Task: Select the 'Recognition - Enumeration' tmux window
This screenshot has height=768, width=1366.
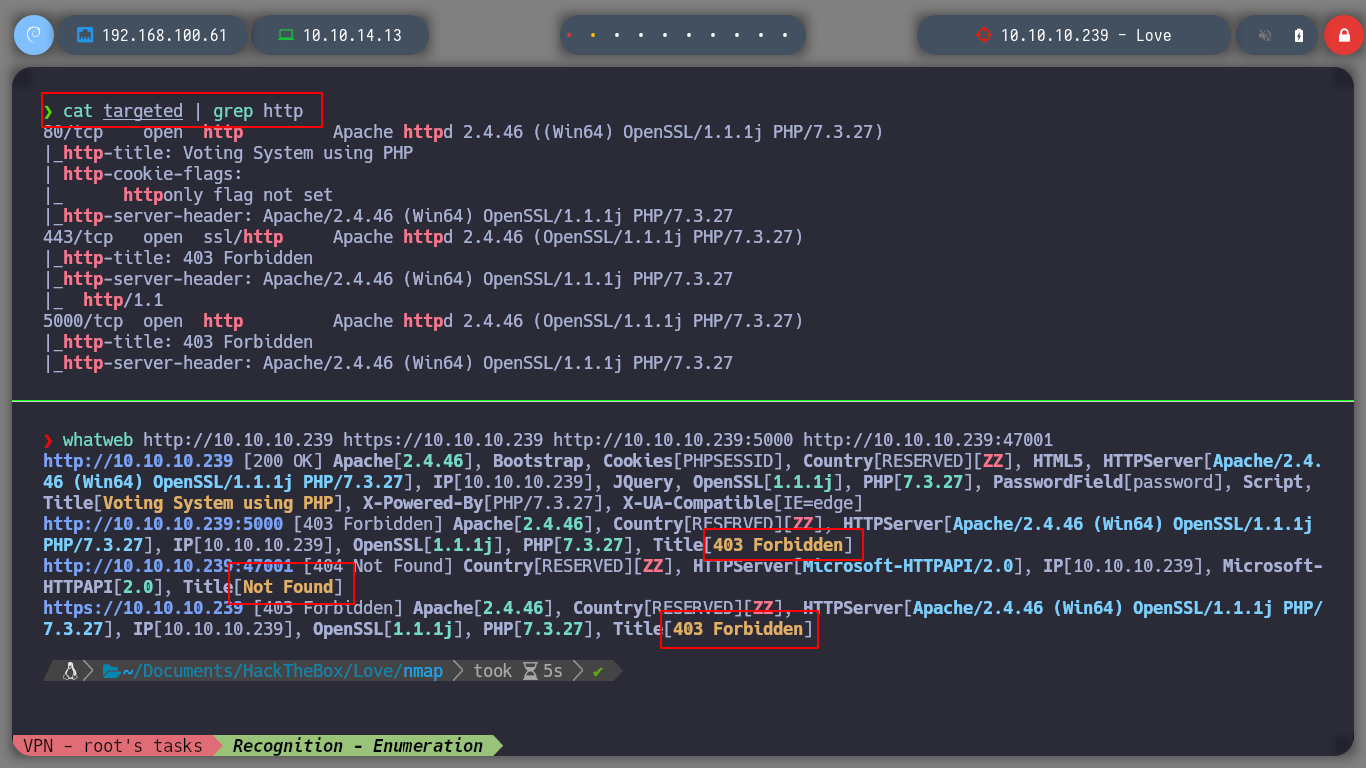Action: (x=358, y=746)
